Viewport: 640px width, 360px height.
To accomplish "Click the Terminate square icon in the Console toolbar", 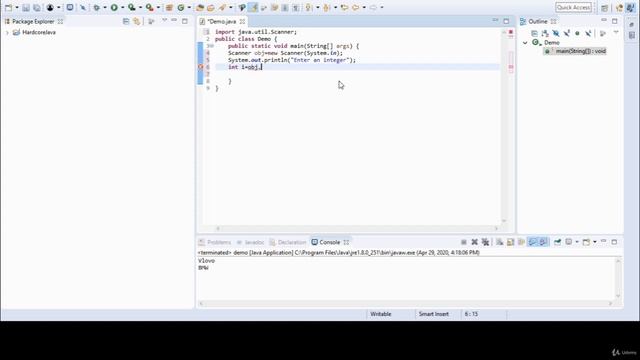I will [x=464, y=242].
